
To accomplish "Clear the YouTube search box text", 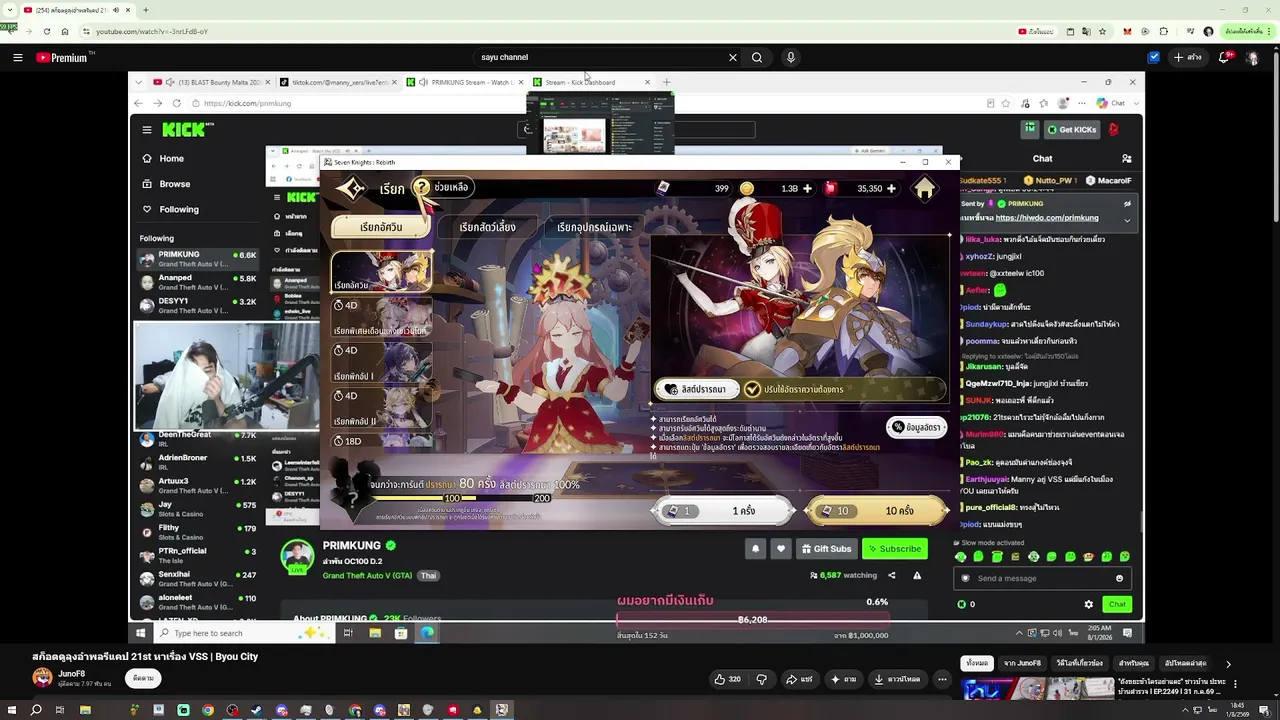I will pos(732,57).
